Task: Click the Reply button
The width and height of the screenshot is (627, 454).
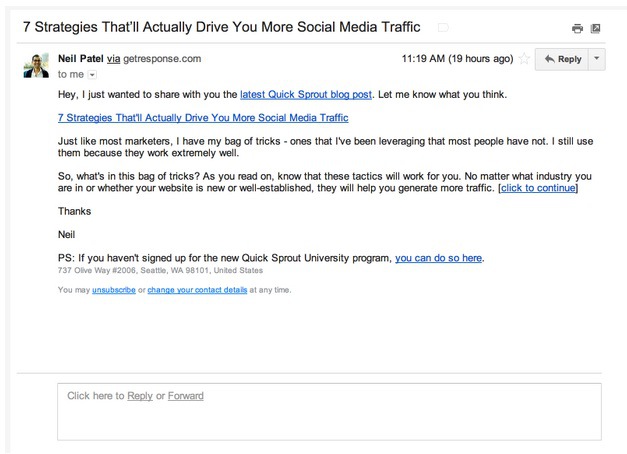Action: tap(561, 59)
